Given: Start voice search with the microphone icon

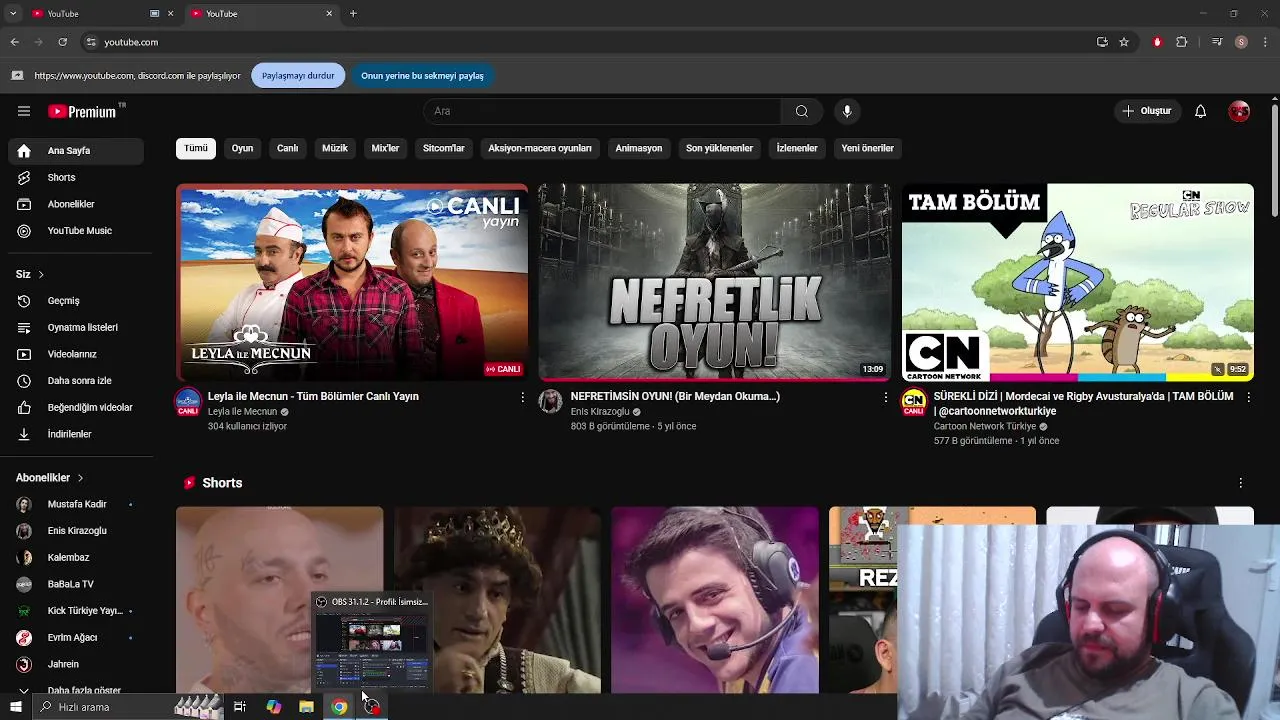Looking at the screenshot, I should tap(847, 111).
